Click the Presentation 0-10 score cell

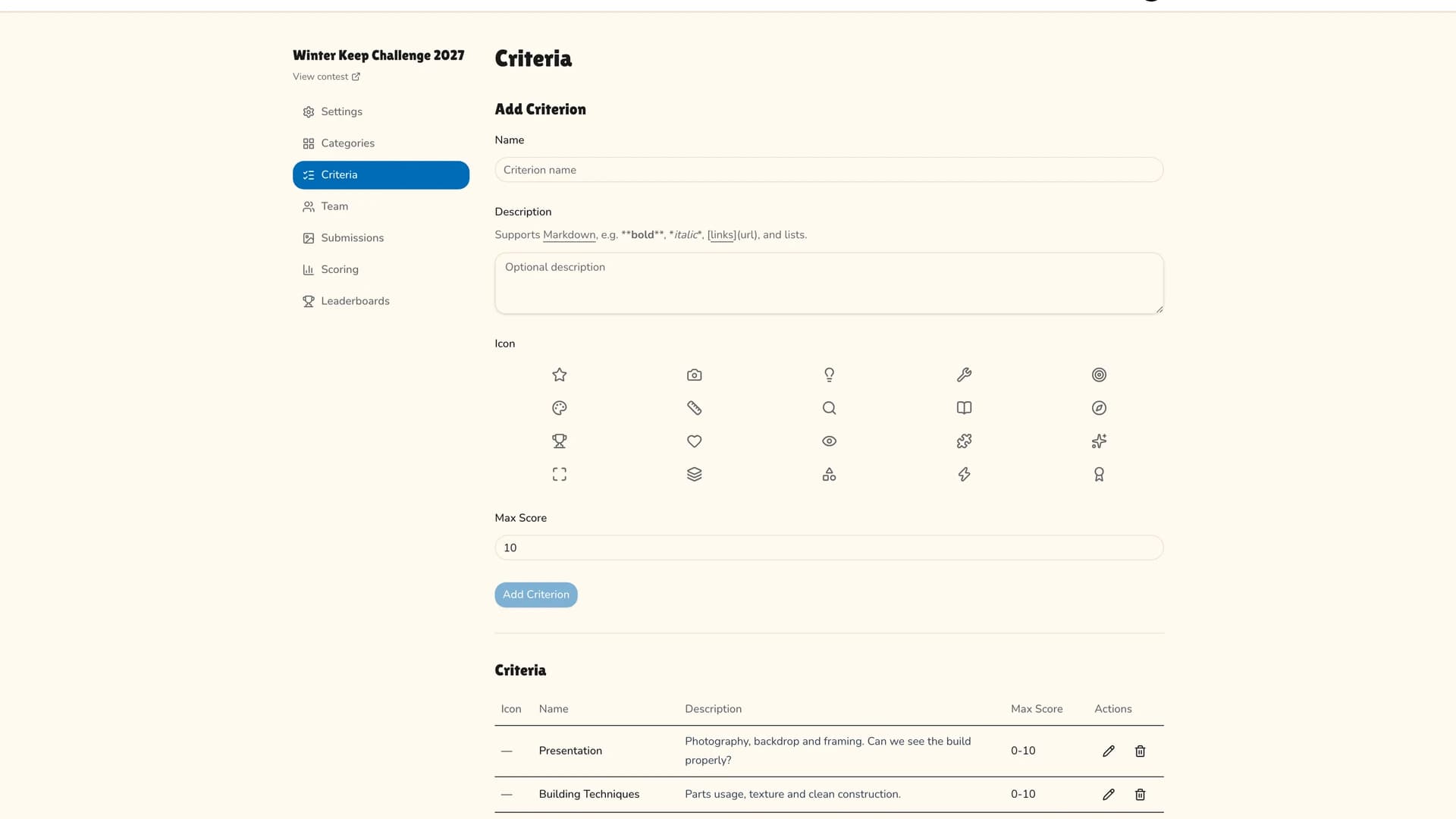[x=1022, y=751]
